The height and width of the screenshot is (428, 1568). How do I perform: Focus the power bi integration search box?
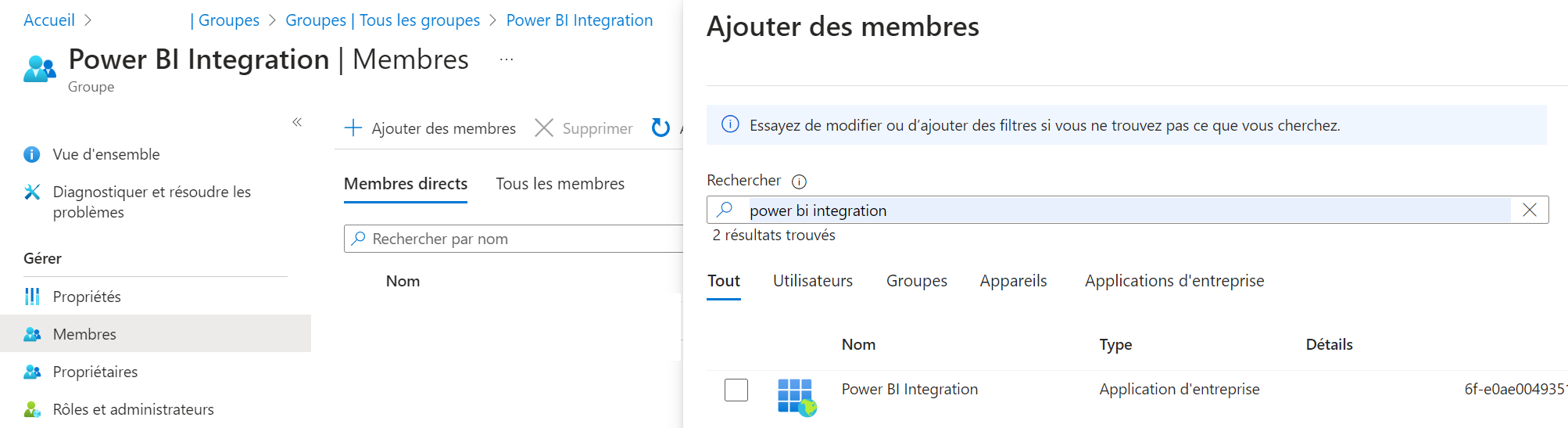(1128, 210)
